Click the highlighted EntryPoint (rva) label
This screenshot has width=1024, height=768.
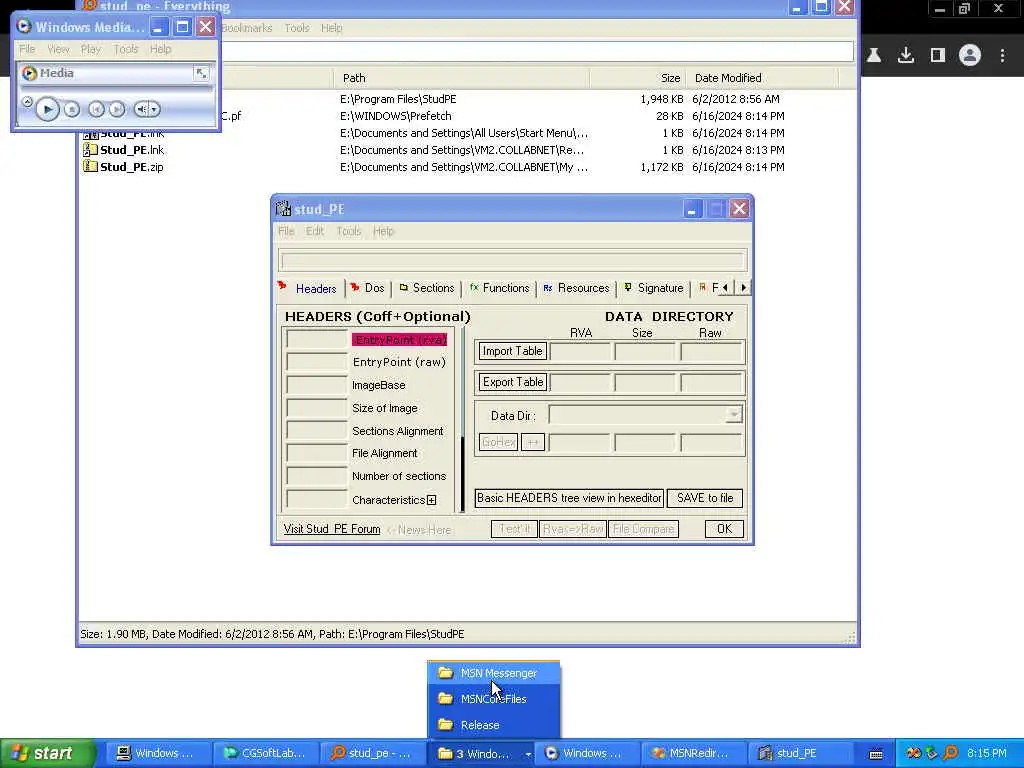[400, 340]
